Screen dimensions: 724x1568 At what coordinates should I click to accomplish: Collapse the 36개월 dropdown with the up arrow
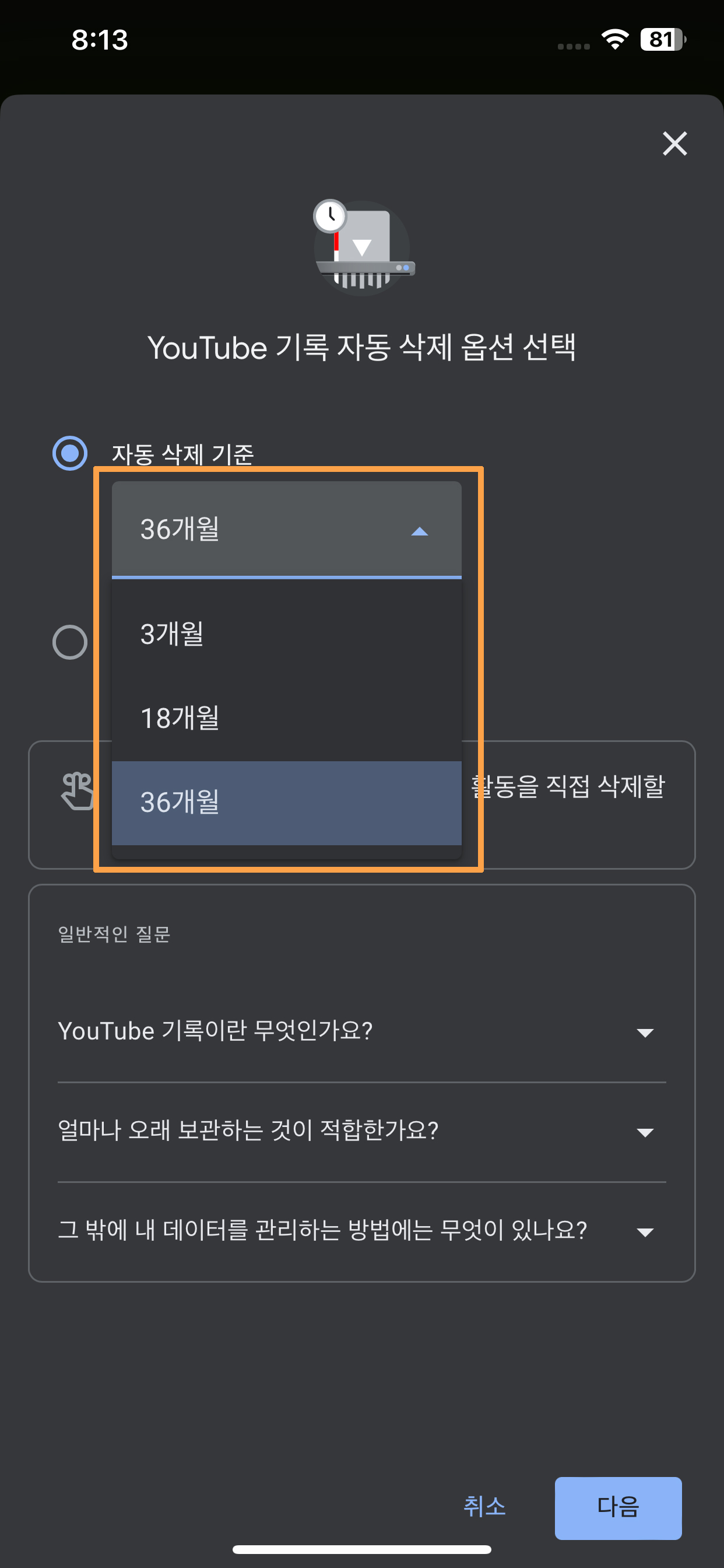point(420,531)
